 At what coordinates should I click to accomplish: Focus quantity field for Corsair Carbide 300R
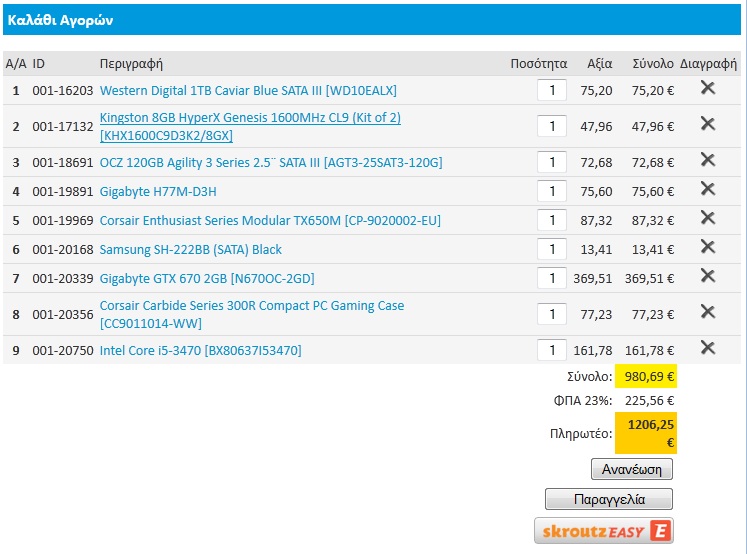(x=552, y=314)
